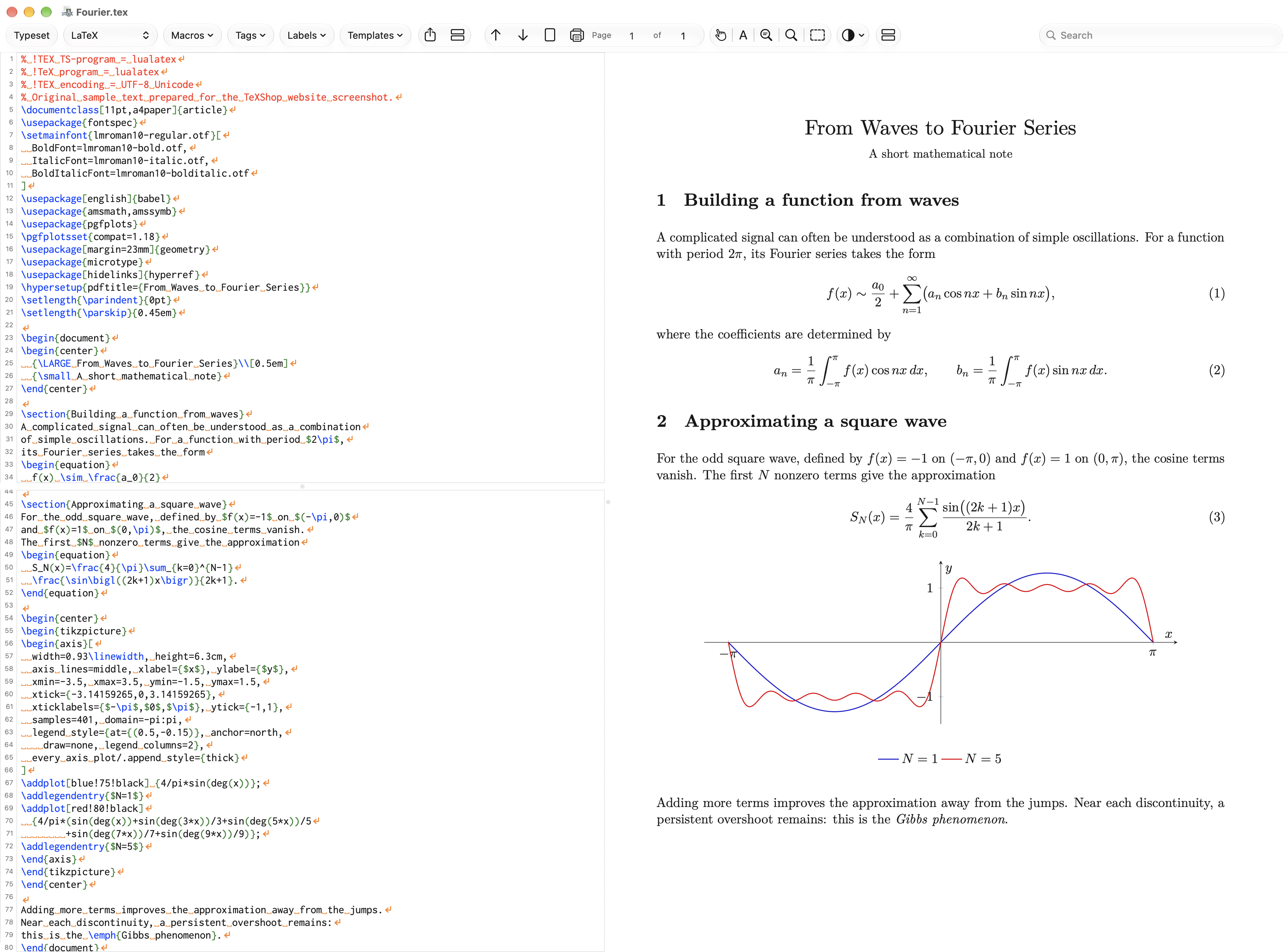Click the magnifying glass zoom tool
1288x952 pixels.
[x=792, y=35]
